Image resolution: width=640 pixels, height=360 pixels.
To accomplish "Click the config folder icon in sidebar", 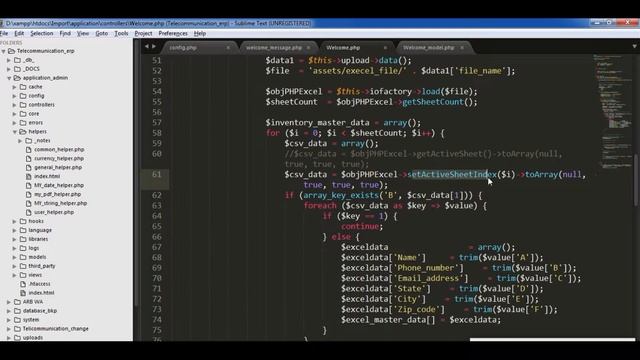I will (x=23, y=96).
